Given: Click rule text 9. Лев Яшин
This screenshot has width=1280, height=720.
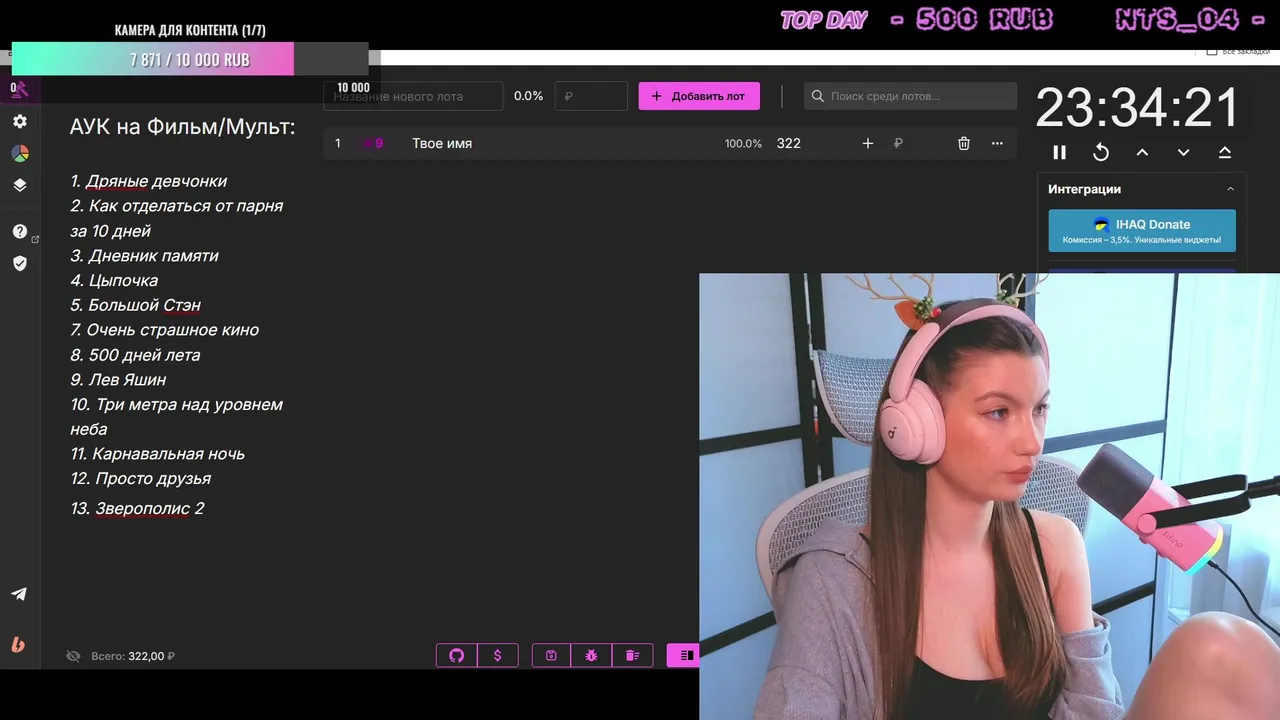Looking at the screenshot, I should [118, 379].
